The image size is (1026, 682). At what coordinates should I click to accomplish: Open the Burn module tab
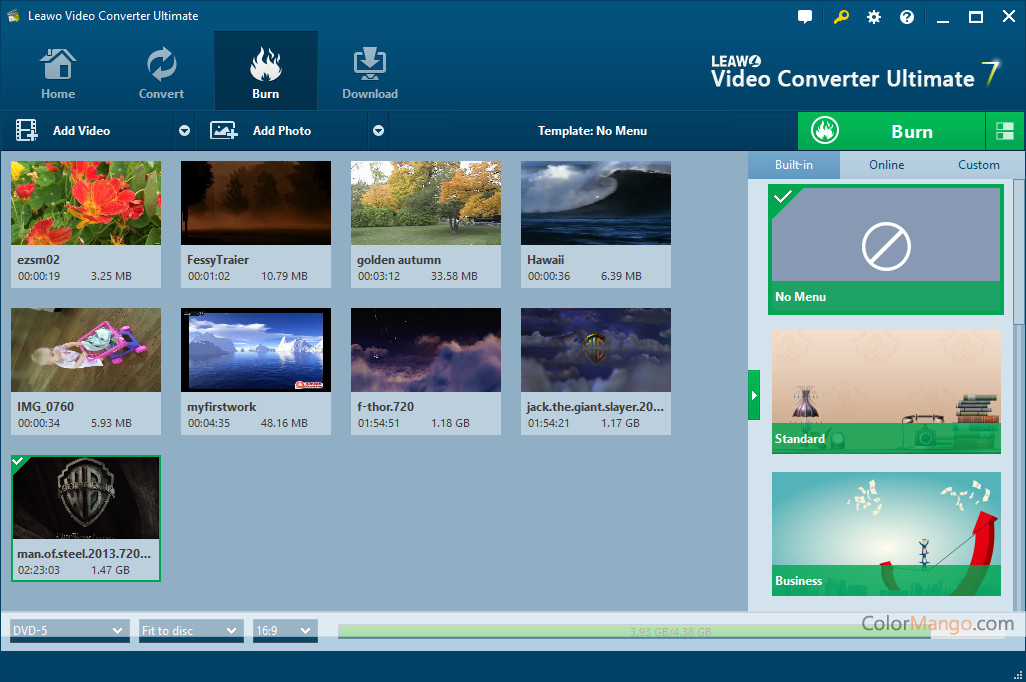pyautogui.click(x=266, y=72)
